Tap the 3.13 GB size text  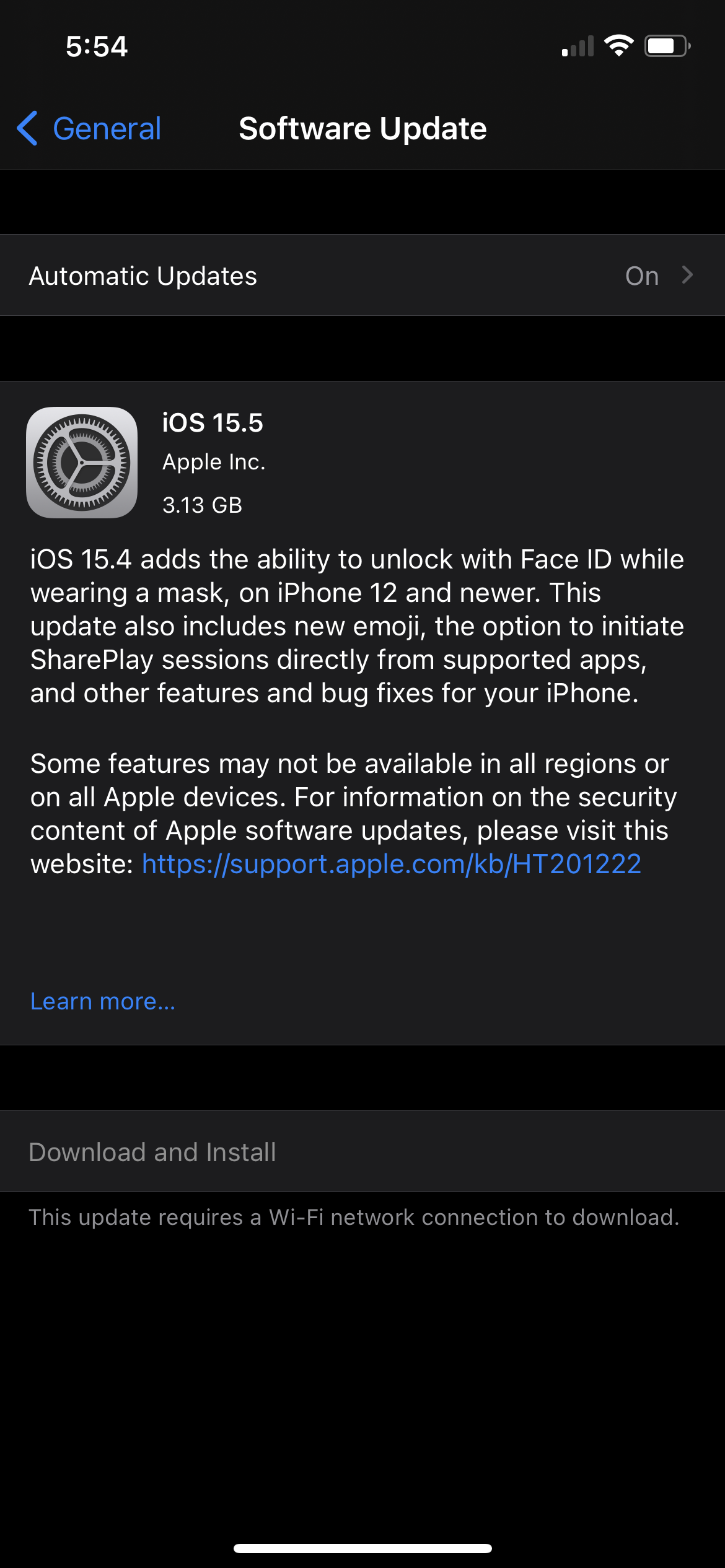(202, 505)
